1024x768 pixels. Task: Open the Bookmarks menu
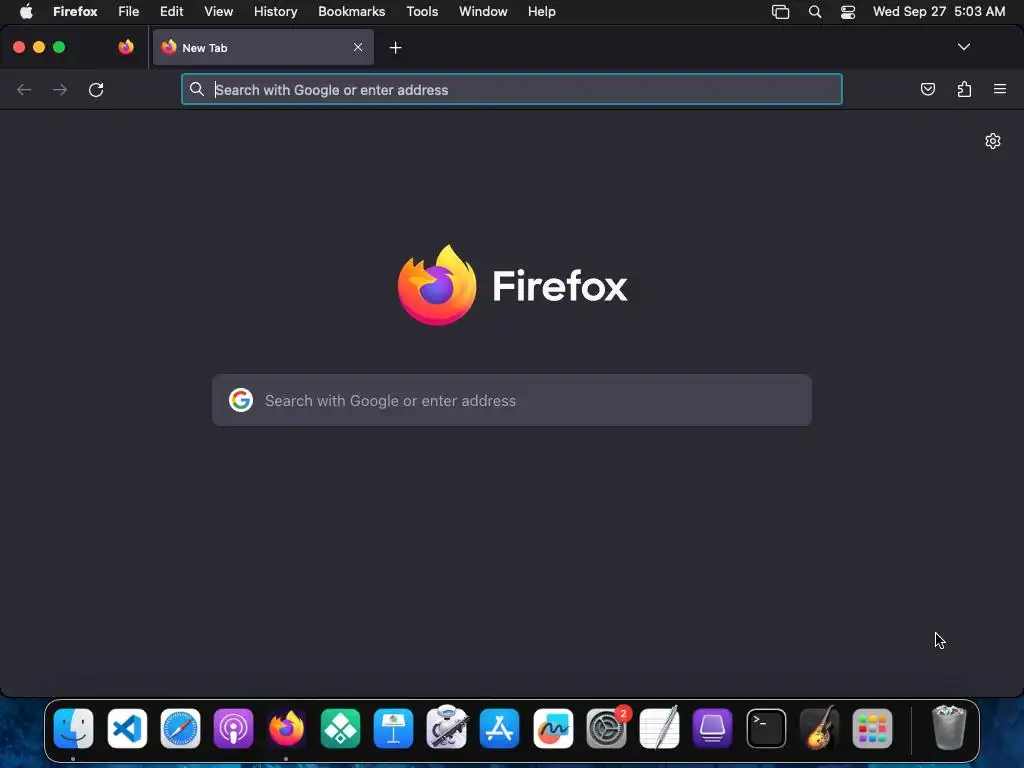point(351,12)
